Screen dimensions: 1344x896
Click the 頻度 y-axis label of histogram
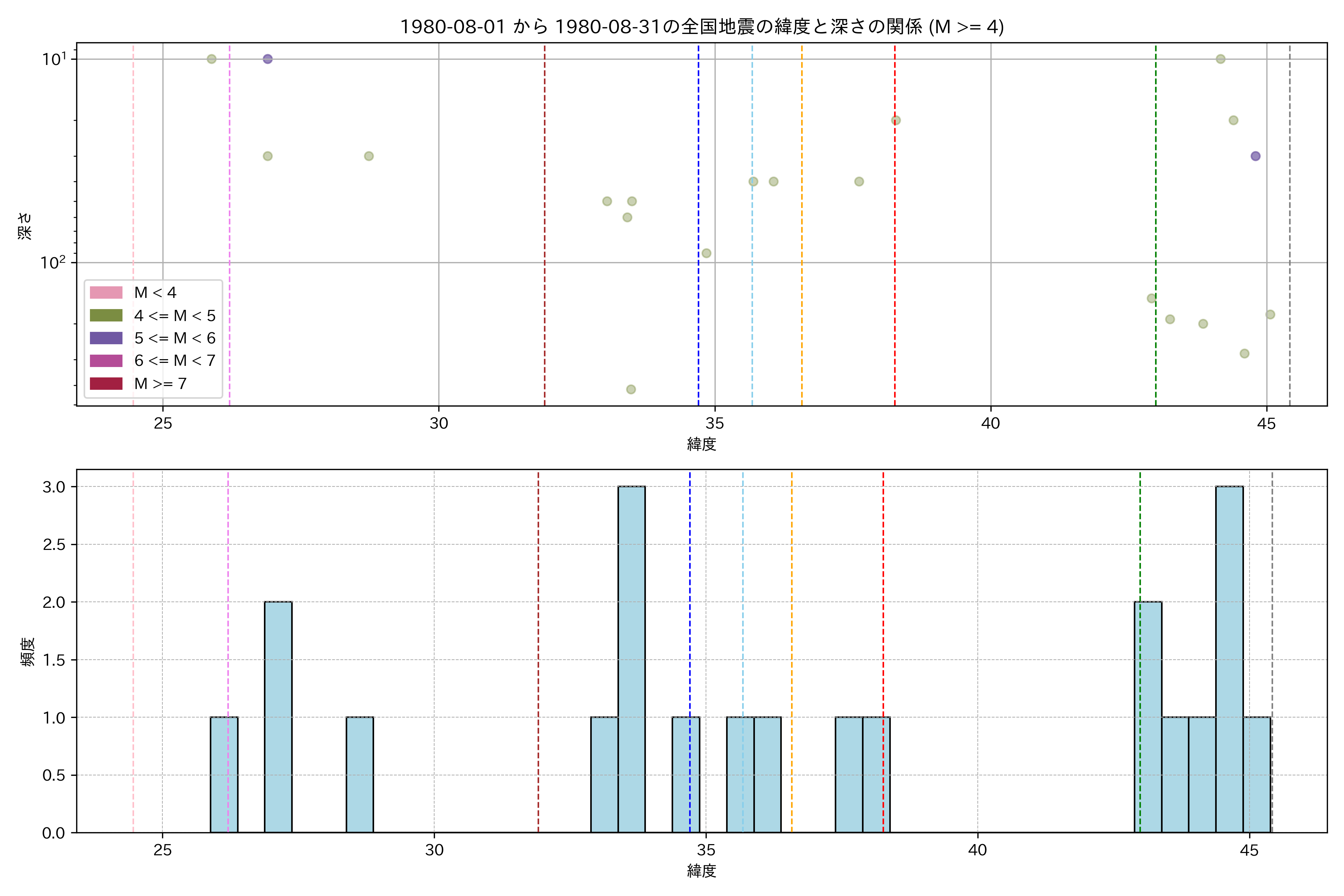(27, 651)
